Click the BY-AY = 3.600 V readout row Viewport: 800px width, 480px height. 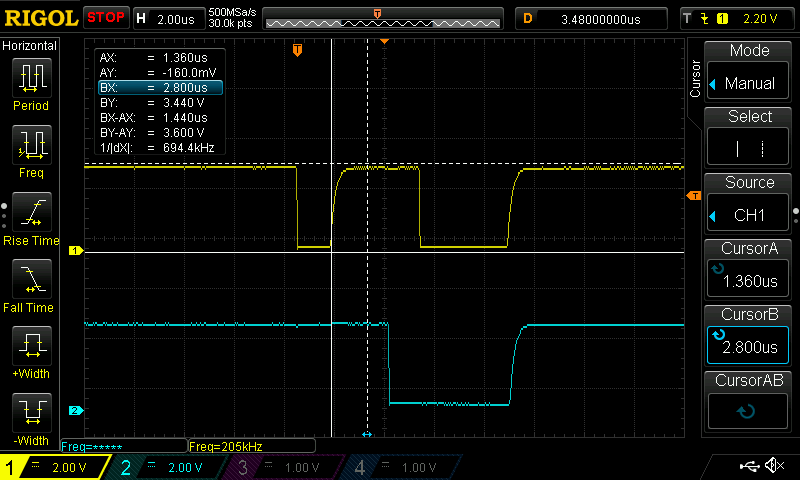point(160,133)
